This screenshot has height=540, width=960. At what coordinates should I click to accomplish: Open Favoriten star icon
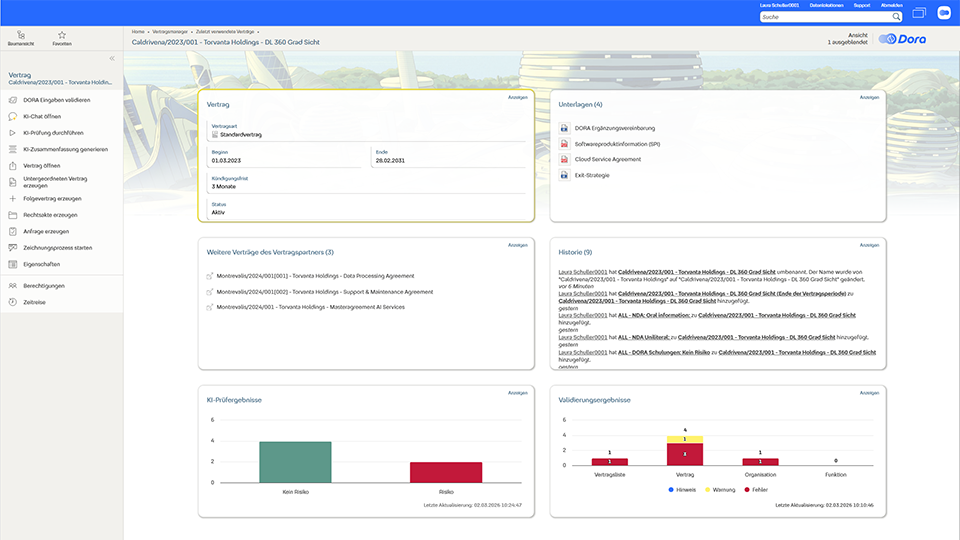click(x=62, y=37)
